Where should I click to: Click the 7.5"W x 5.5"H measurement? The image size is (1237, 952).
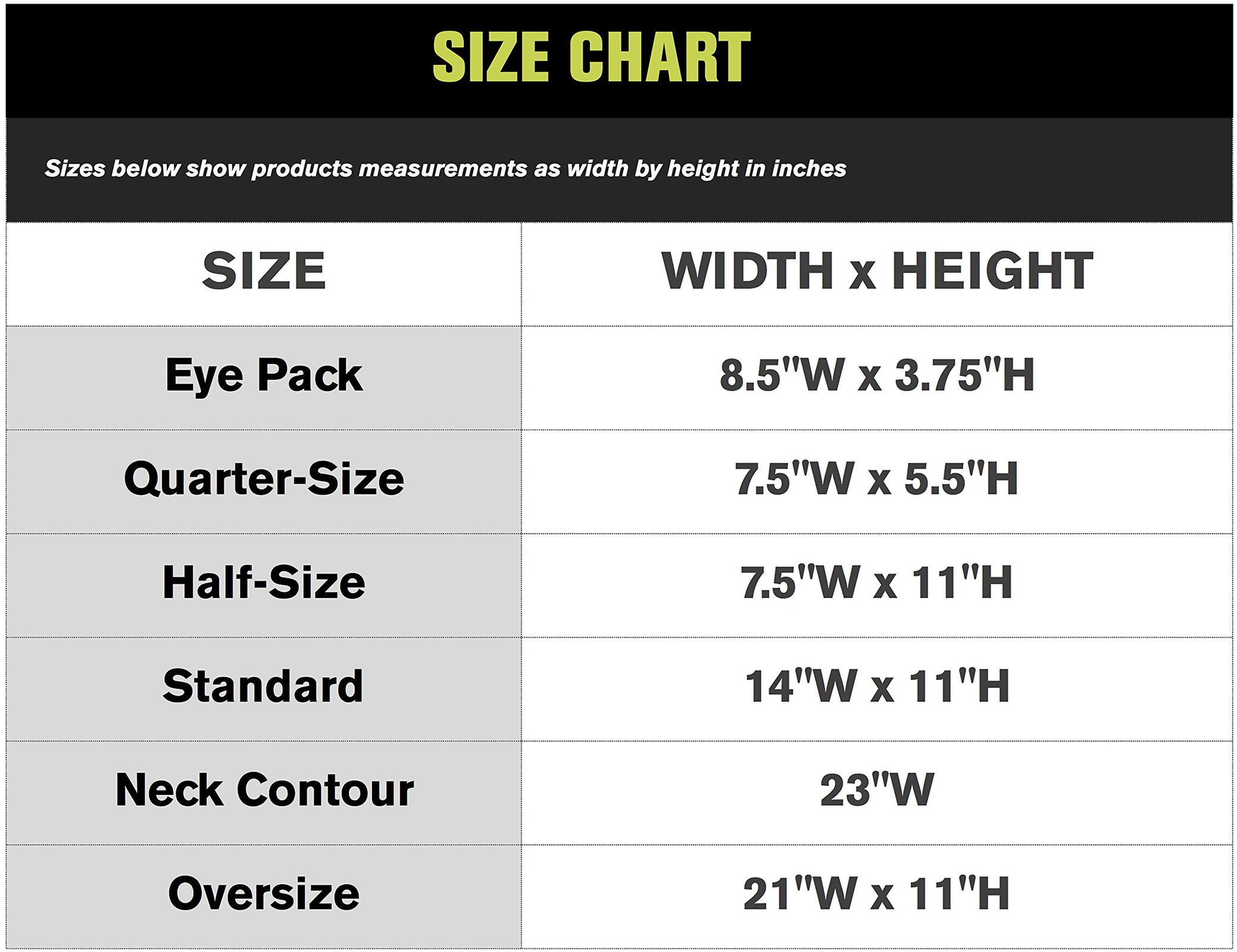[876, 480]
